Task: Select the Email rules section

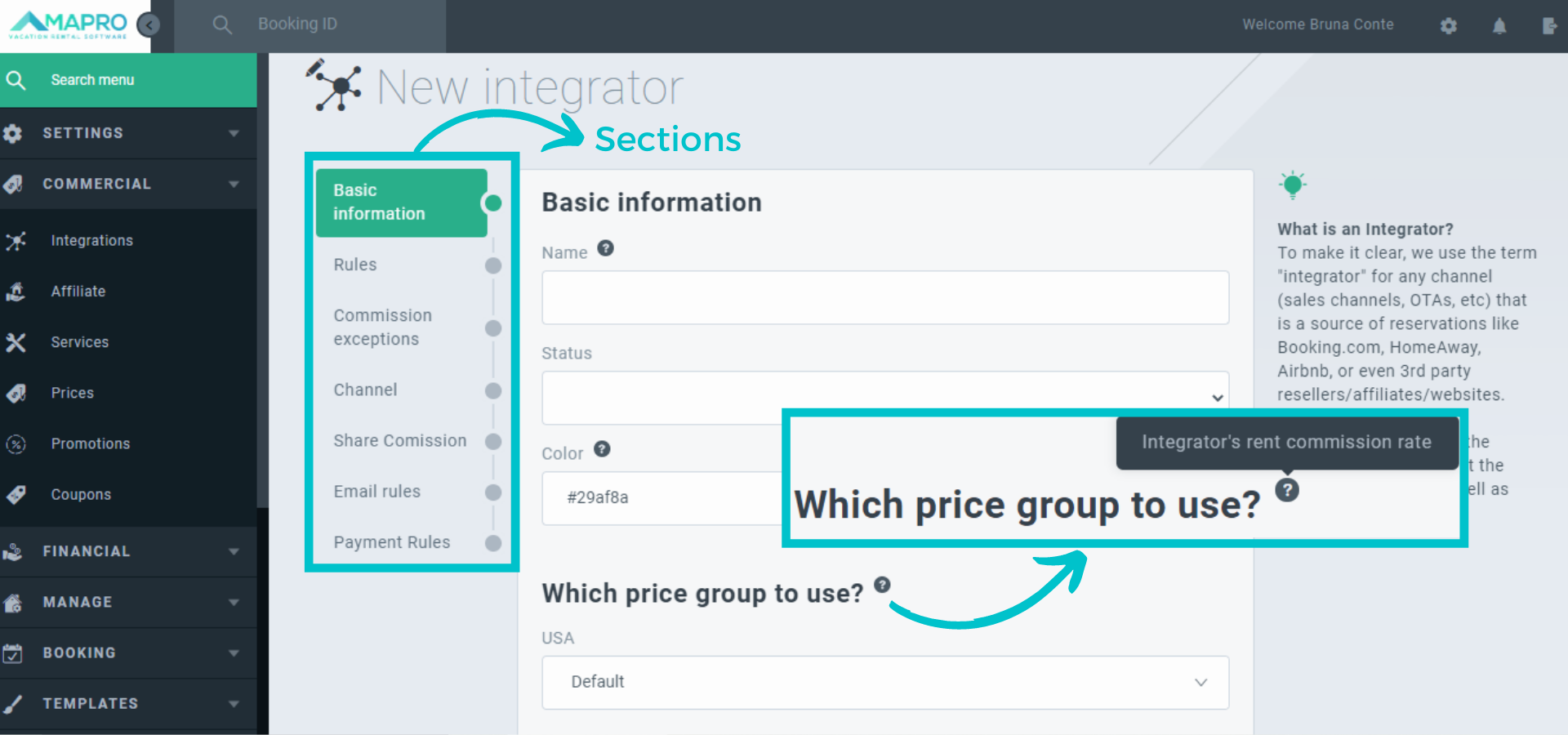Action: coord(376,491)
